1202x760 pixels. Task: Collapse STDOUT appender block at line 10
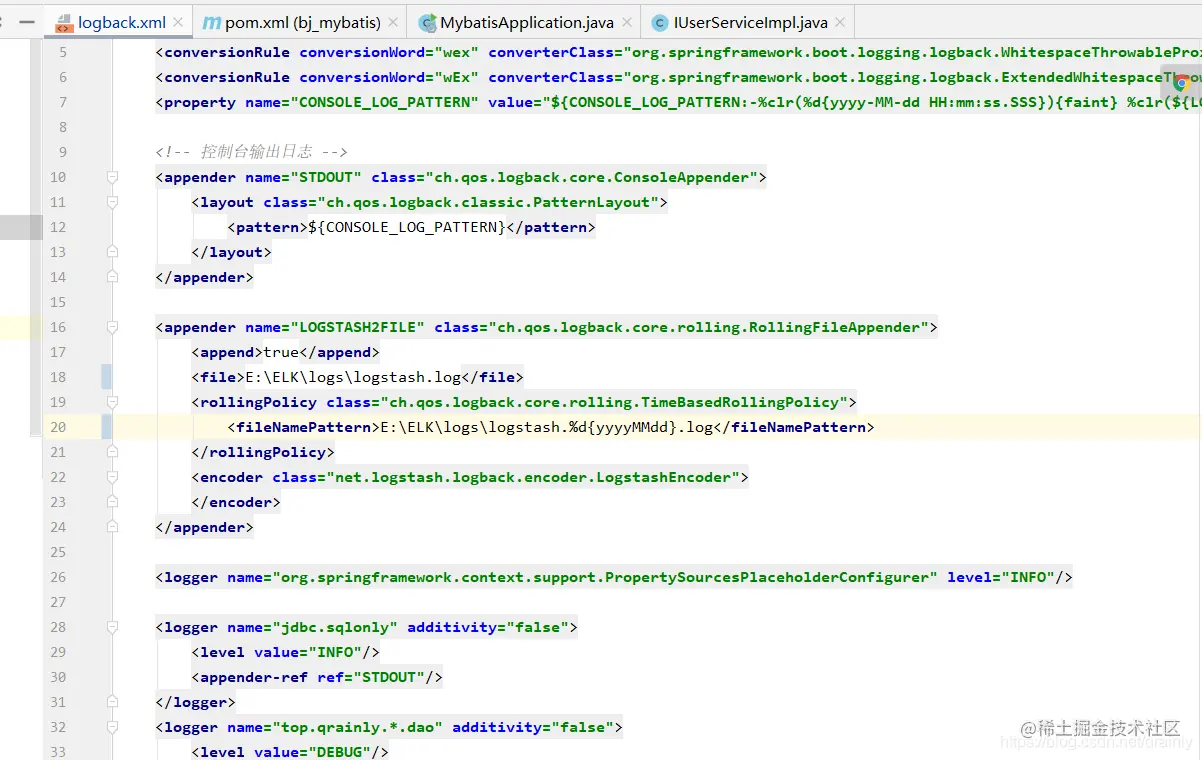113,177
